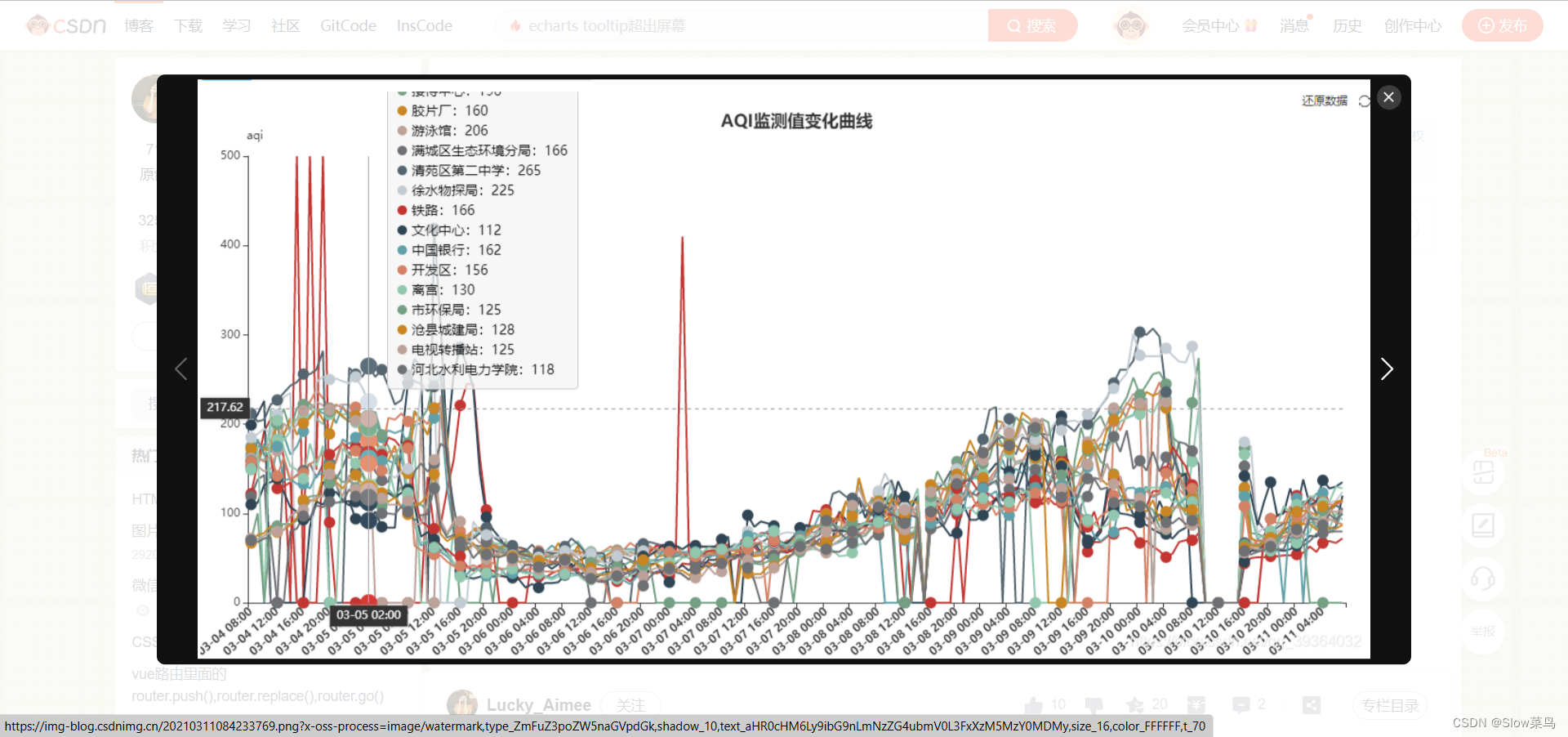The height and width of the screenshot is (737, 1568).
Task: Open the 博客 menu item
Action: (x=139, y=25)
